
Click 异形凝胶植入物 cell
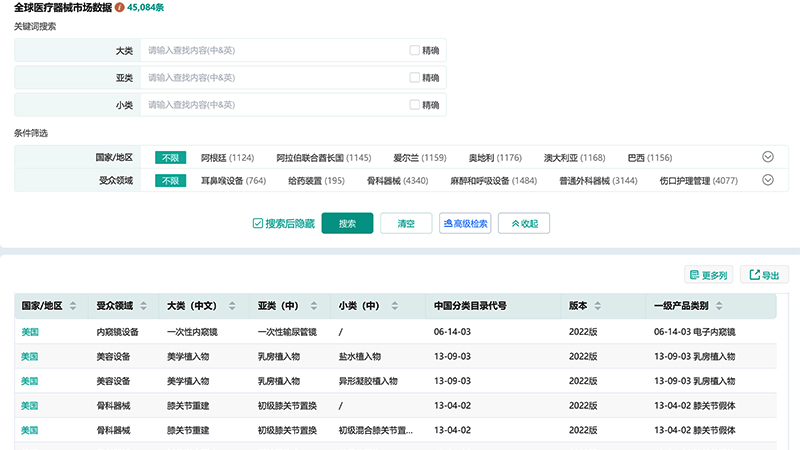coord(368,381)
